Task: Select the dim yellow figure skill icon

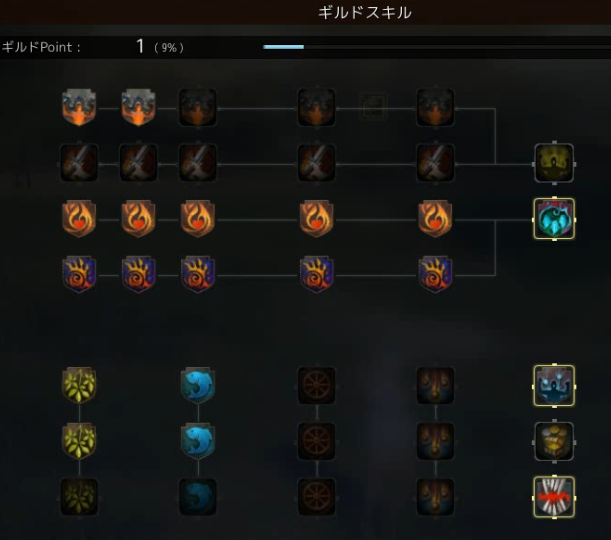Action: point(554,163)
